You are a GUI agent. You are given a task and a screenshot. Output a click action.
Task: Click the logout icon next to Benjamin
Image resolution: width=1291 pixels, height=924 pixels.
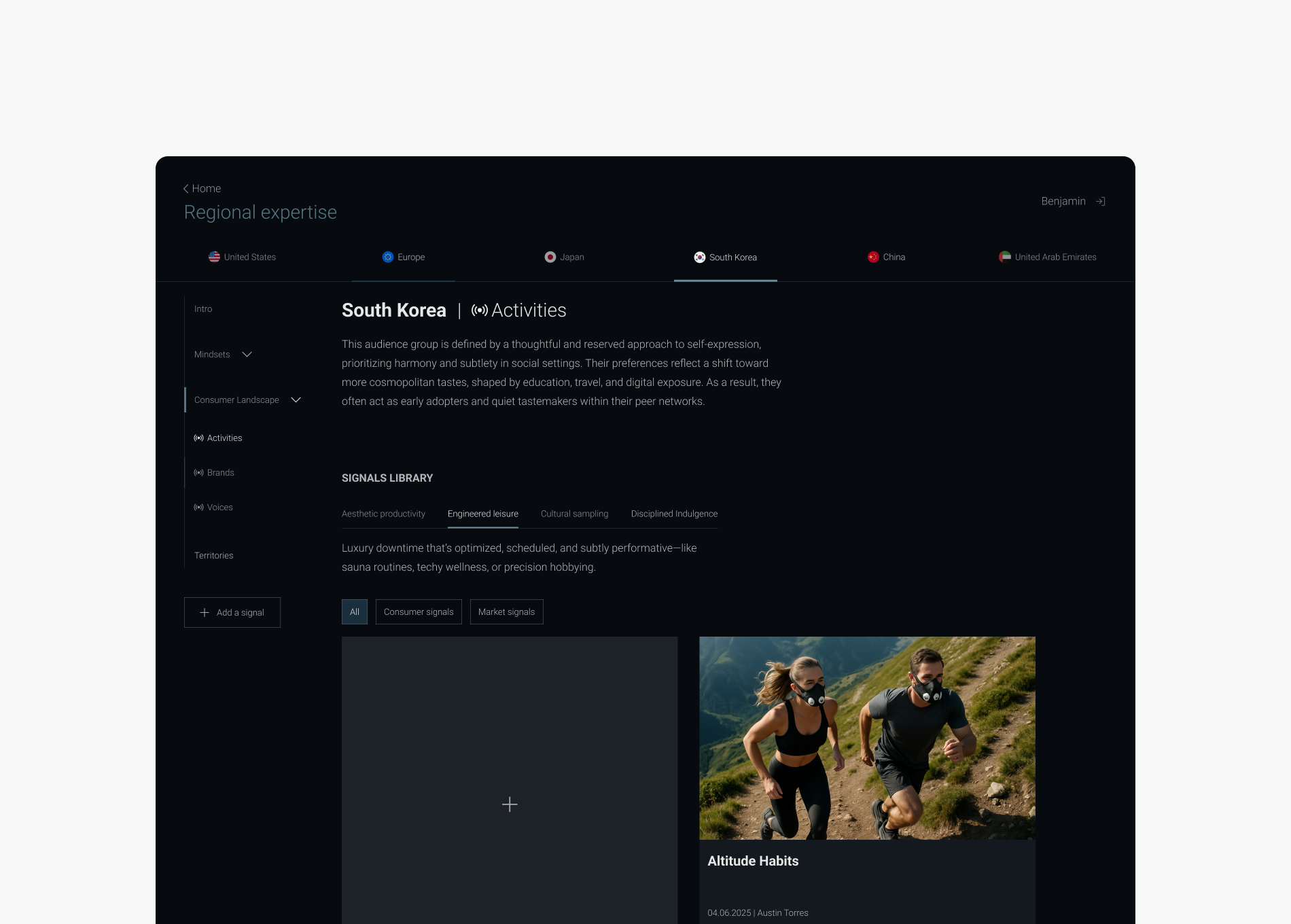1101,201
